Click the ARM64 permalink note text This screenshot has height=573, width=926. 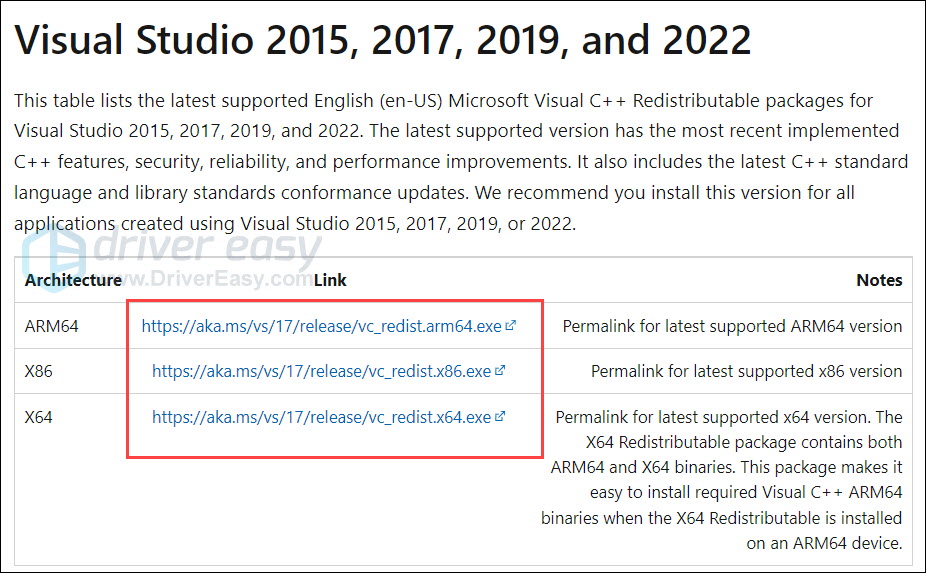pos(732,326)
